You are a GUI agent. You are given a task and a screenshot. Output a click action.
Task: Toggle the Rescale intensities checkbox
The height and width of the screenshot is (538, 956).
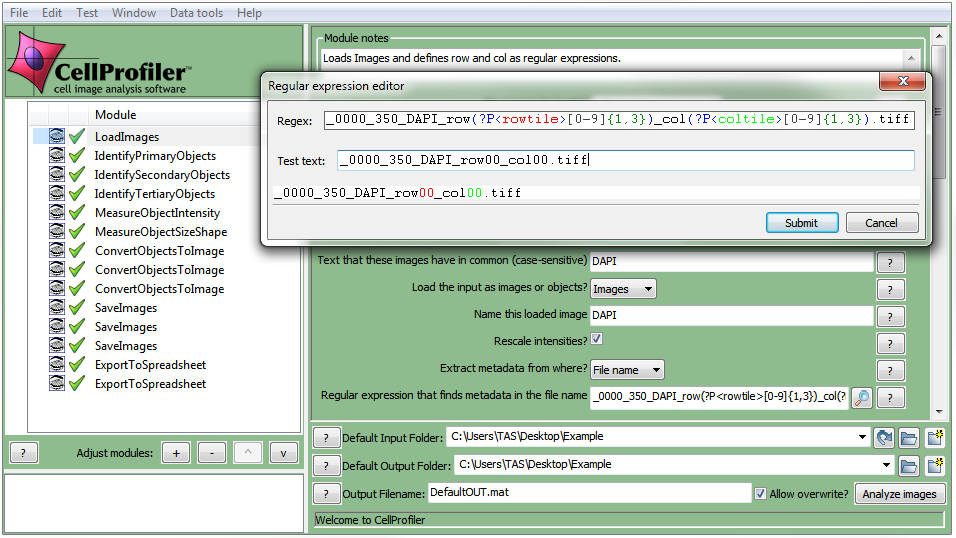(597, 341)
